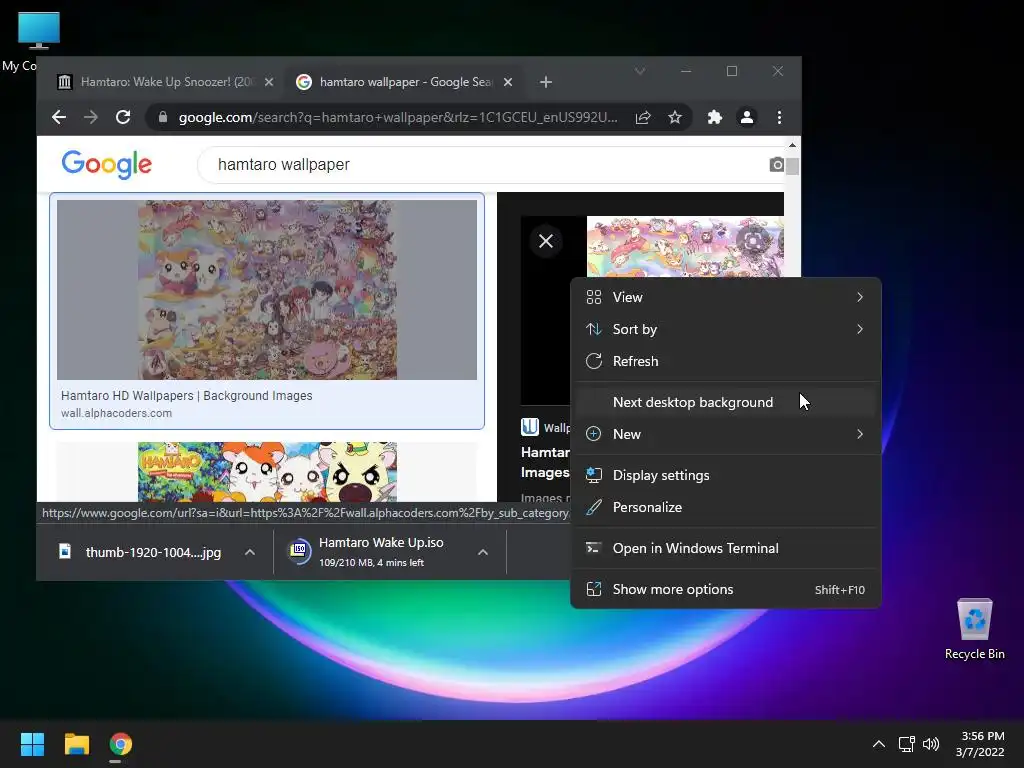
Task: Click the Hamtaro Wake Up.iso download item
Action: tap(381, 552)
